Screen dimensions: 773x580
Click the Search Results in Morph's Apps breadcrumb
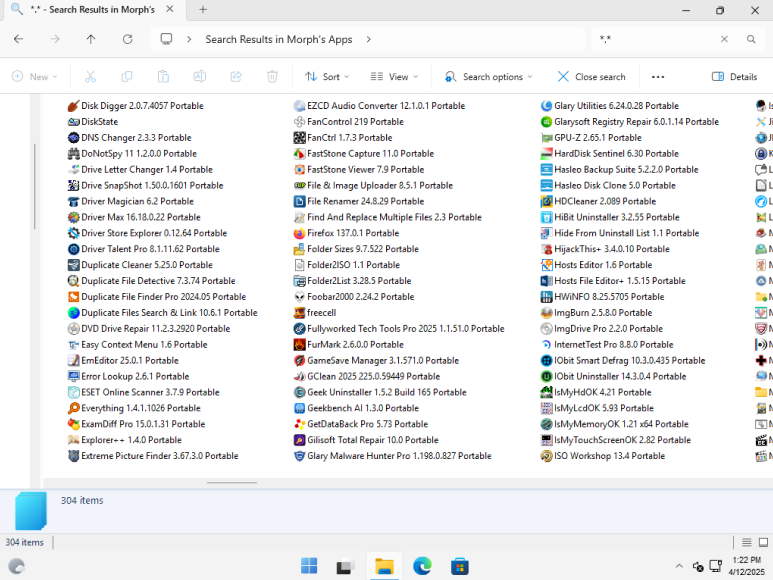click(279, 39)
